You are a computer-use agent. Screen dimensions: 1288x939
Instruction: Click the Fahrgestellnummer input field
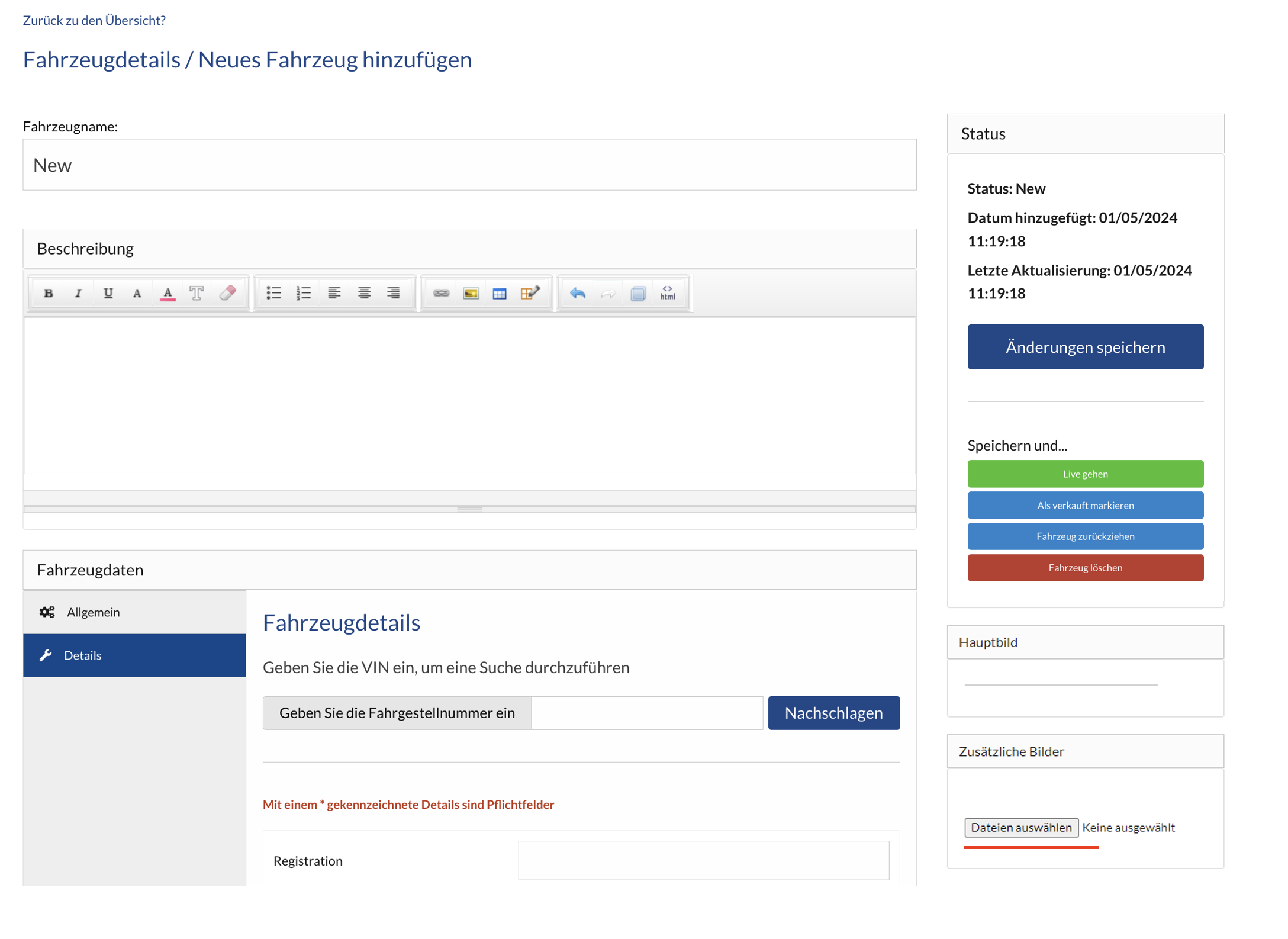coord(646,713)
